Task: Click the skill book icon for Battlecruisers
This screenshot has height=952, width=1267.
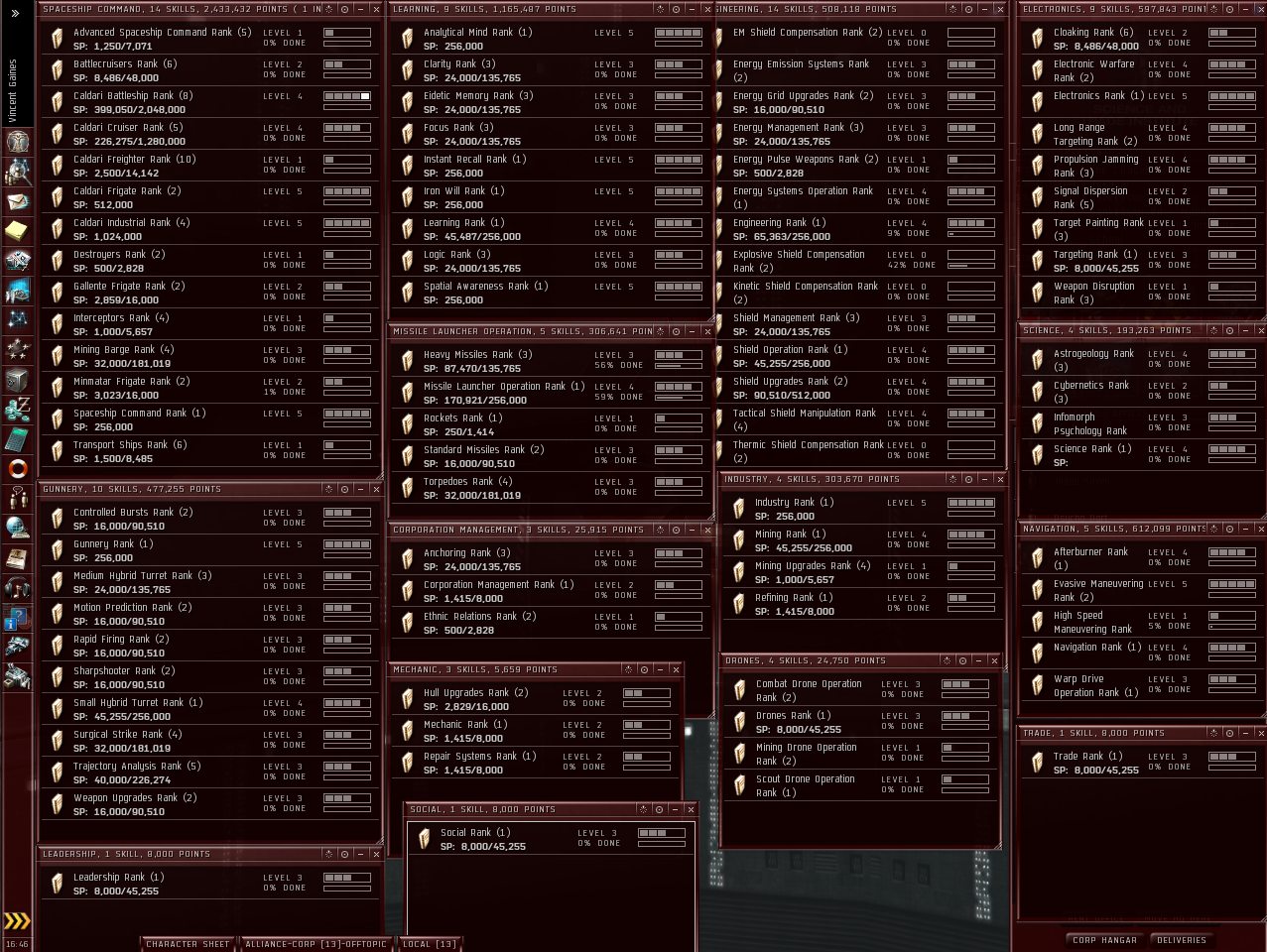Action: click(58, 70)
